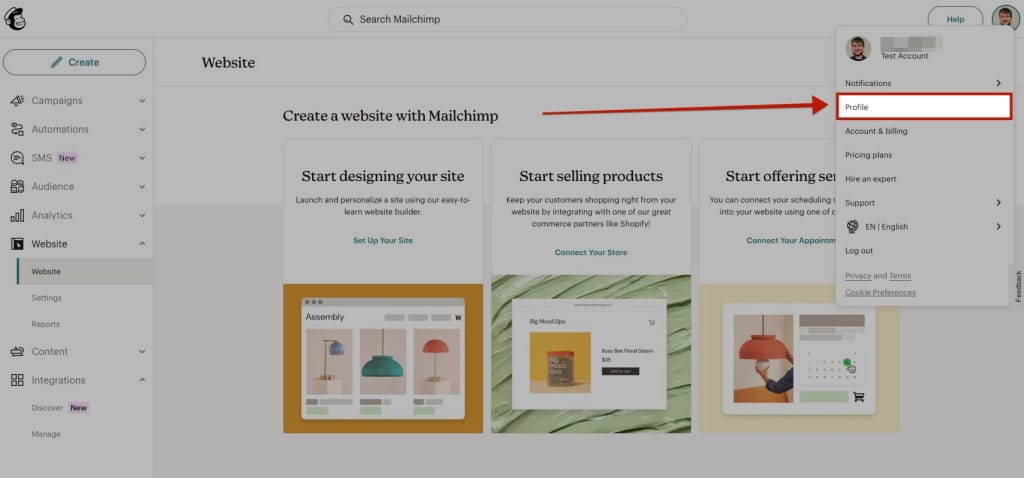The height and width of the screenshot is (478, 1024).
Task: Collapse the Website section chevron
Action: pyautogui.click(x=142, y=244)
